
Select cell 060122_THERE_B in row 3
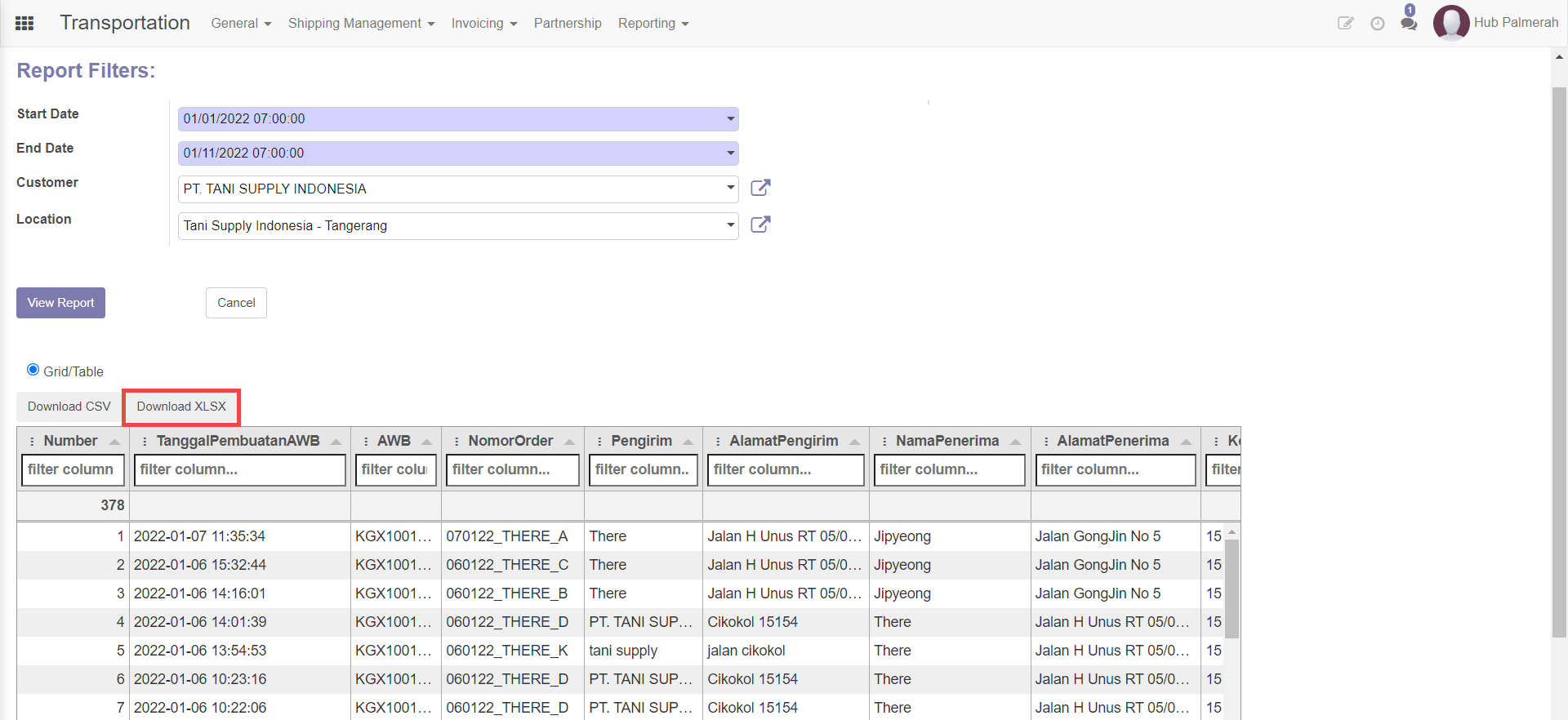click(x=513, y=593)
